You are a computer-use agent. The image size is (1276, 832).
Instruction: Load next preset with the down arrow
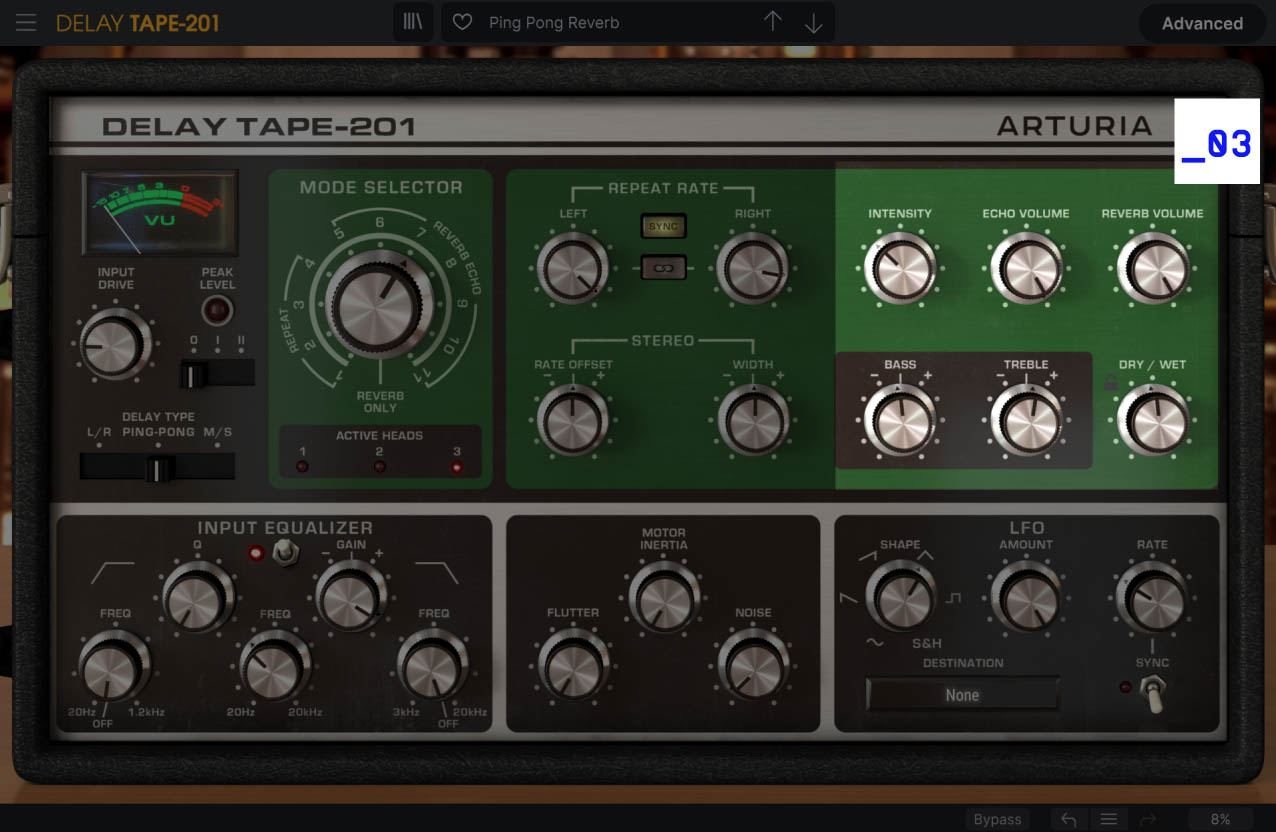tap(813, 22)
